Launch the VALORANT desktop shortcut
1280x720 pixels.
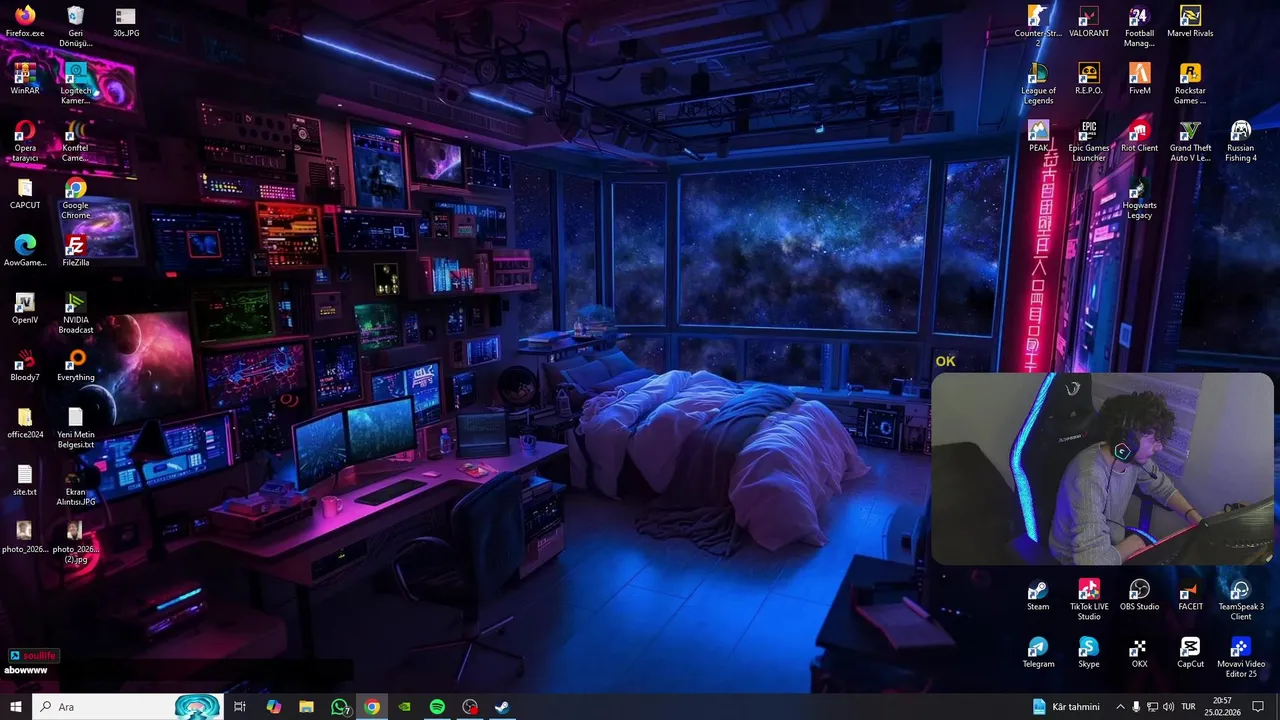click(1089, 21)
